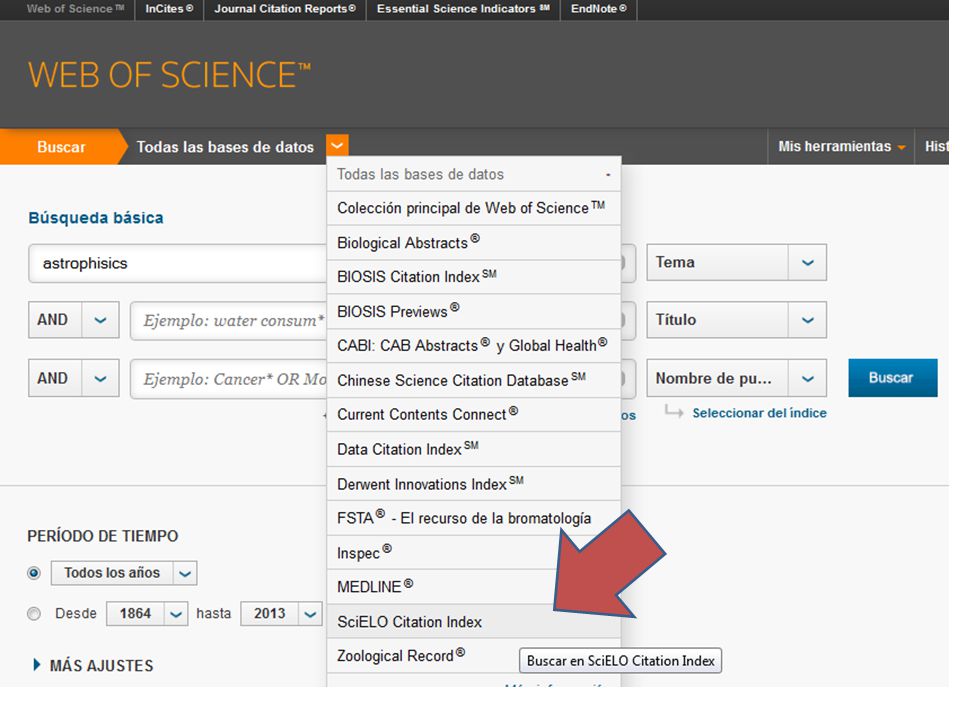
Task: Choose 'SciELO Citation Index' database
Action: coord(474,621)
